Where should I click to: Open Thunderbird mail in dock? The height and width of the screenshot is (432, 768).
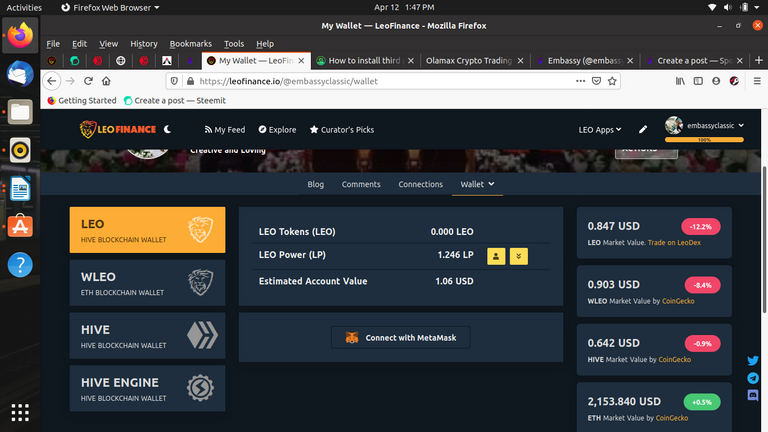[20, 74]
